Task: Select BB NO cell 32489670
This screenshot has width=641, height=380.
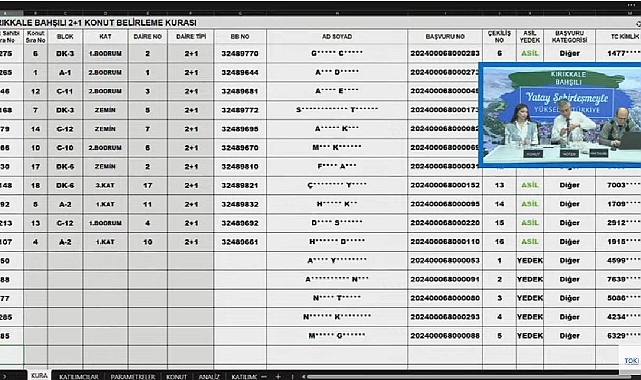Action: coord(240,148)
